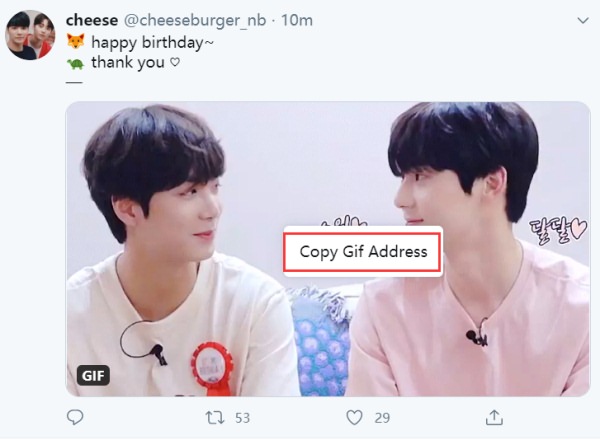Click the like count 29
Viewport: 600px width, 440px height.
[382, 418]
